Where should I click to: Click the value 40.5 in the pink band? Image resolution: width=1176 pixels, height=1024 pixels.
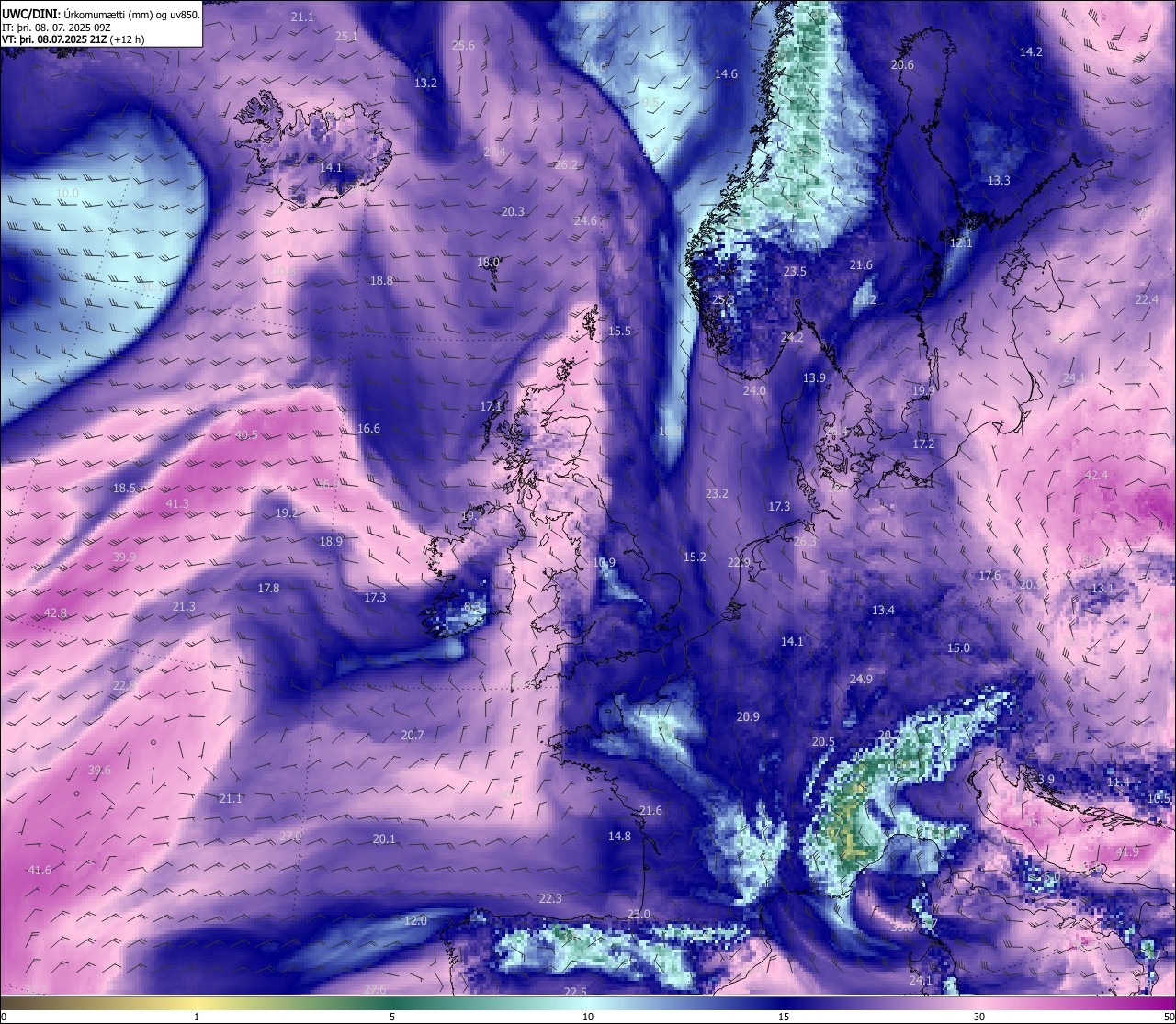(x=246, y=434)
